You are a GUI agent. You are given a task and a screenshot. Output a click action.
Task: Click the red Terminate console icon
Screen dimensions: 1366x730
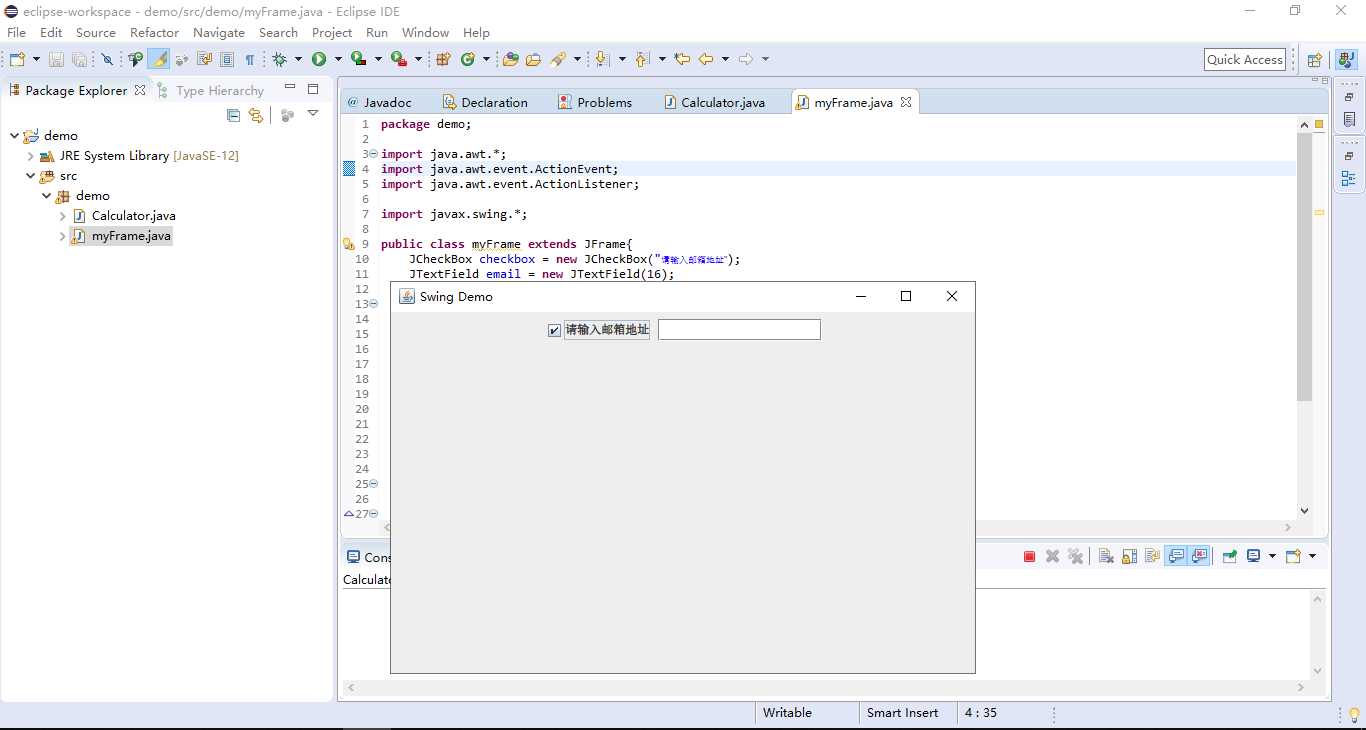pos(1029,557)
